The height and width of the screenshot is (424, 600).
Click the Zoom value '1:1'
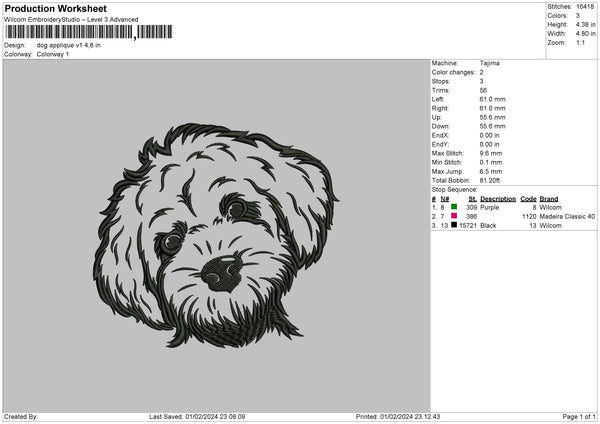580,43
